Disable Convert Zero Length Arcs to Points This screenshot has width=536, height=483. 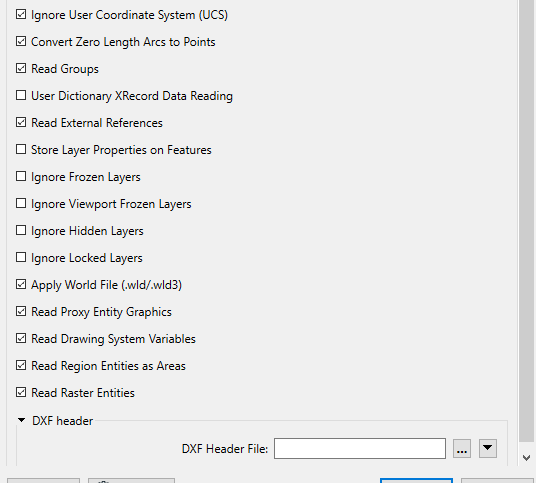click(21, 41)
